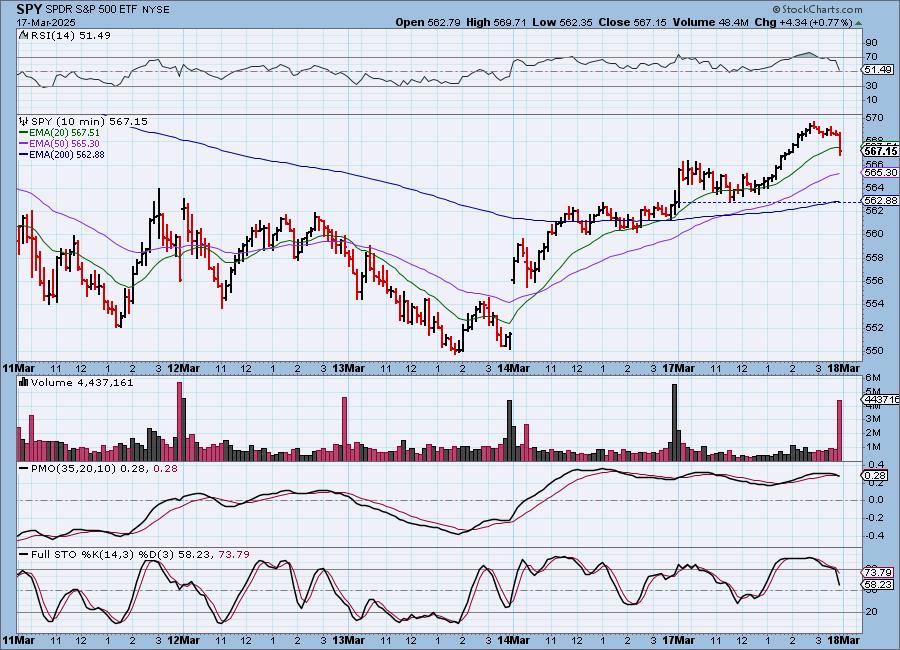
Task: Click the navy EMA(200) legend line
Action: point(24,154)
